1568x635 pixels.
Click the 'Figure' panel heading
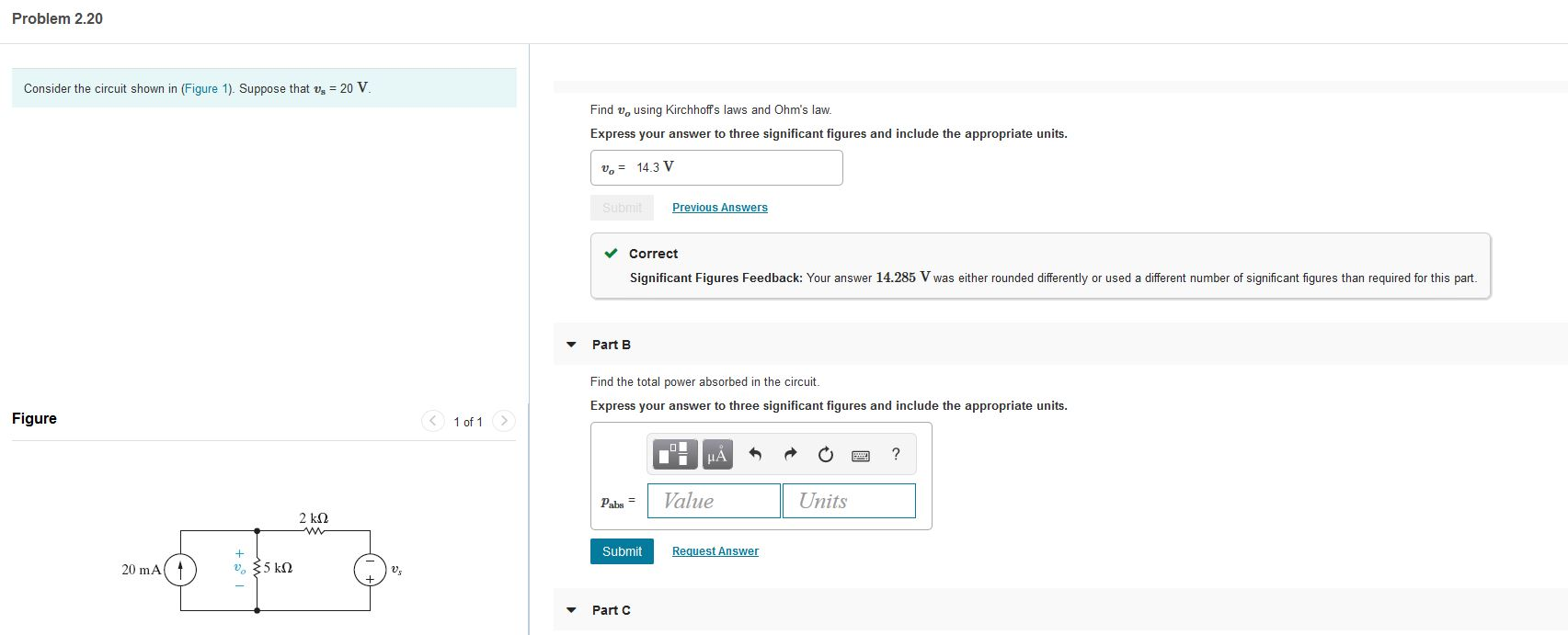pos(34,418)
